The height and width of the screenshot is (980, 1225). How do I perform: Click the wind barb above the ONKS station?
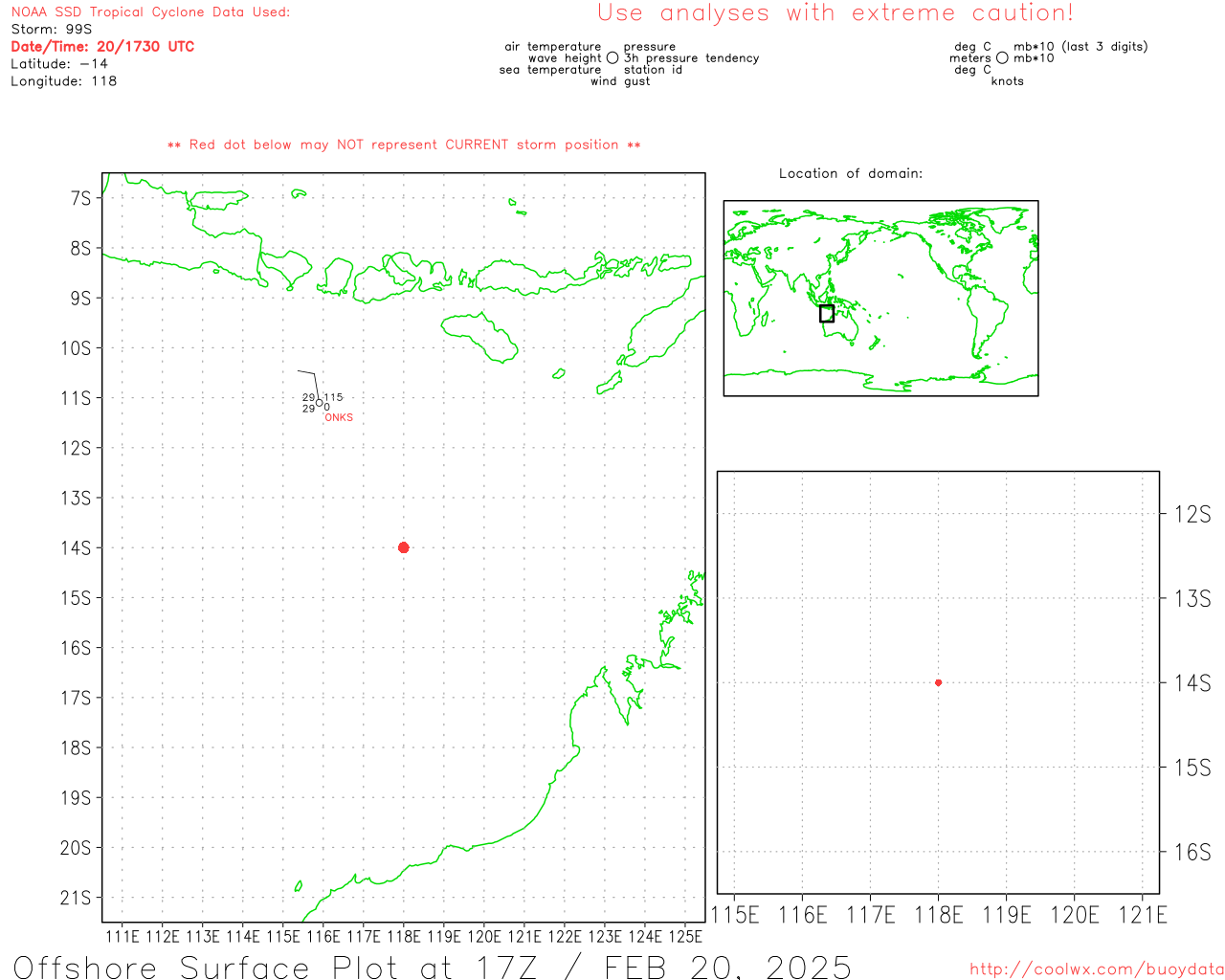(x=308, y=385)
